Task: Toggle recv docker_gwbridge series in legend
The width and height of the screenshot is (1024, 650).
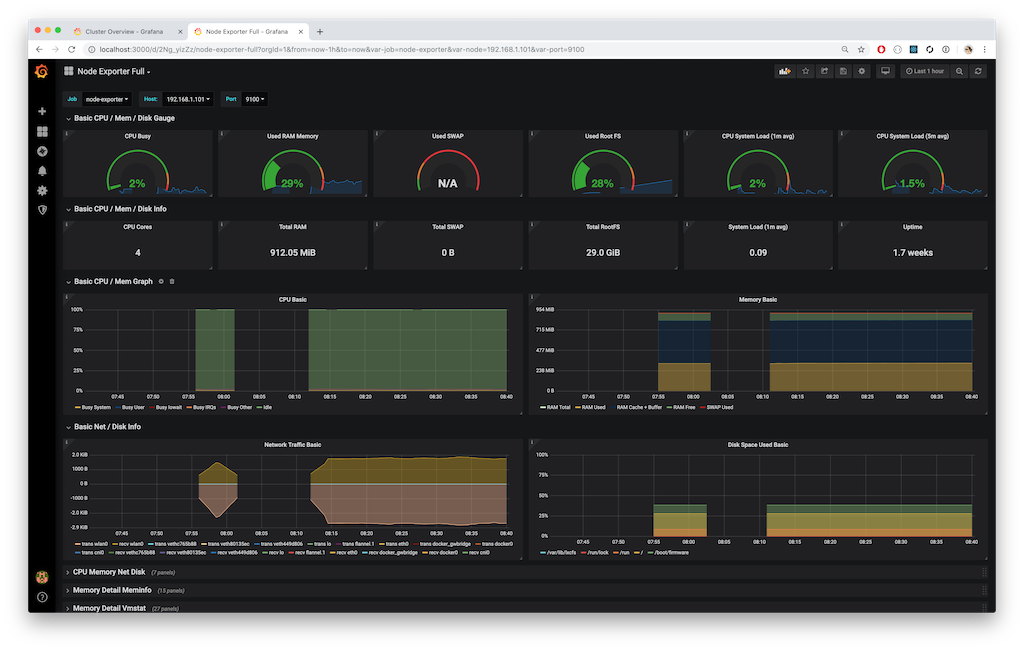Action: (393, 553)
